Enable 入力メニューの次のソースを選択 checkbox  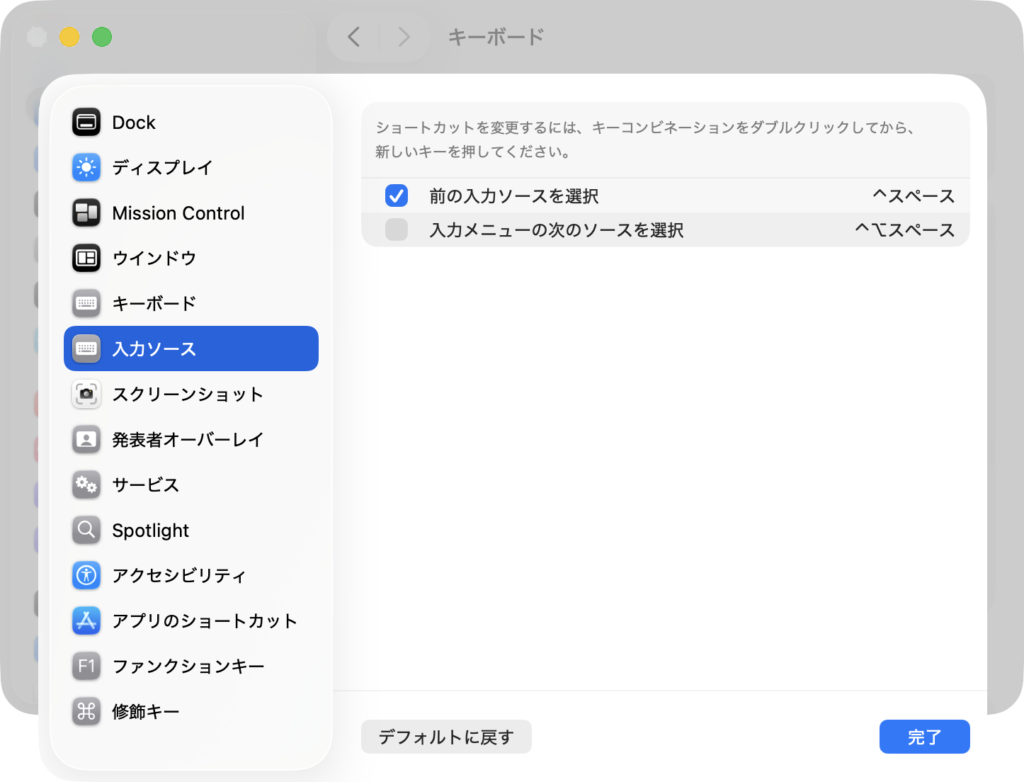point(396,230)
